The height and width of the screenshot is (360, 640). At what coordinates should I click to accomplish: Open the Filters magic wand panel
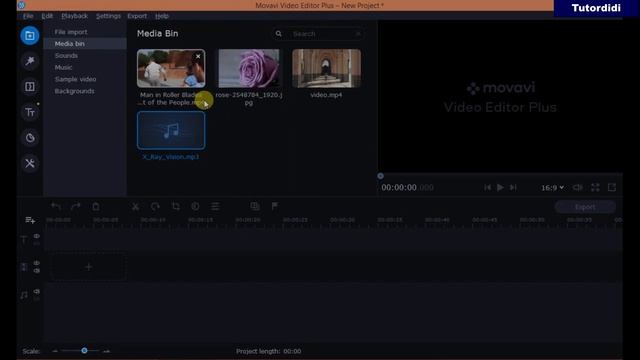[30, 61]
